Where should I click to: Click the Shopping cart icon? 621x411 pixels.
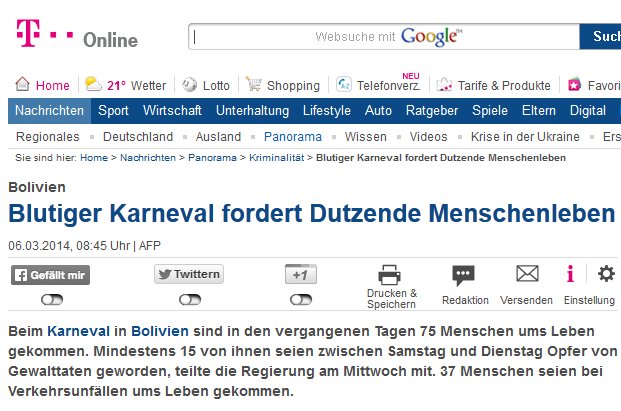(x=253, y=84)
